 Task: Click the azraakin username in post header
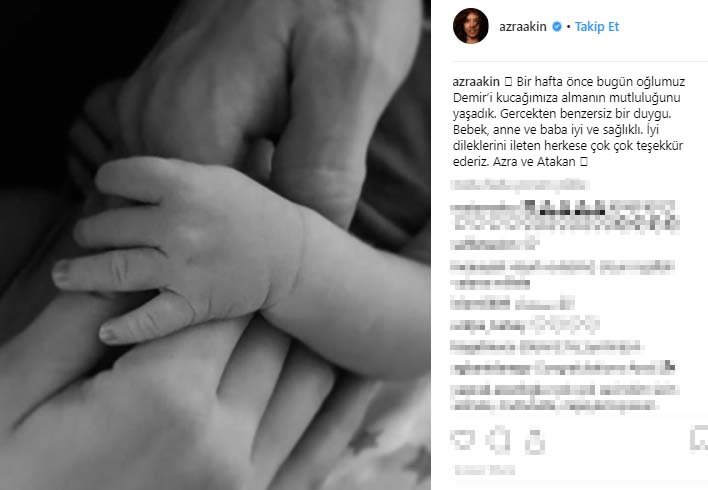pyautogui.click(x=522, y=27)
